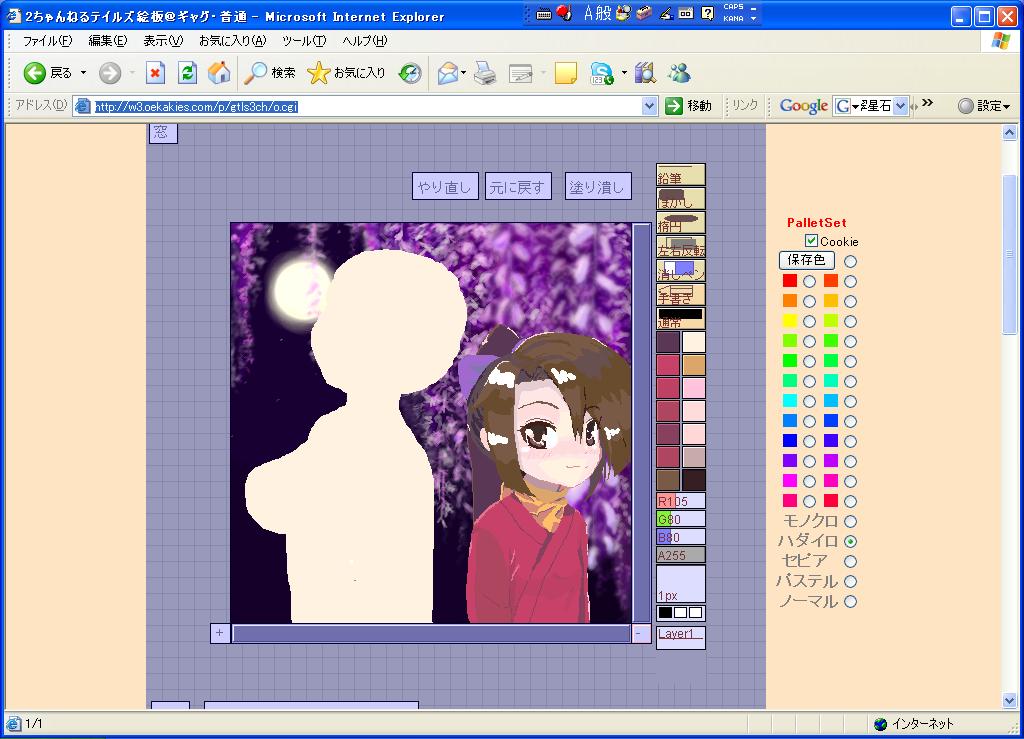Select the radio next to 保存色

pyautogui.click(x=850, y=261)
